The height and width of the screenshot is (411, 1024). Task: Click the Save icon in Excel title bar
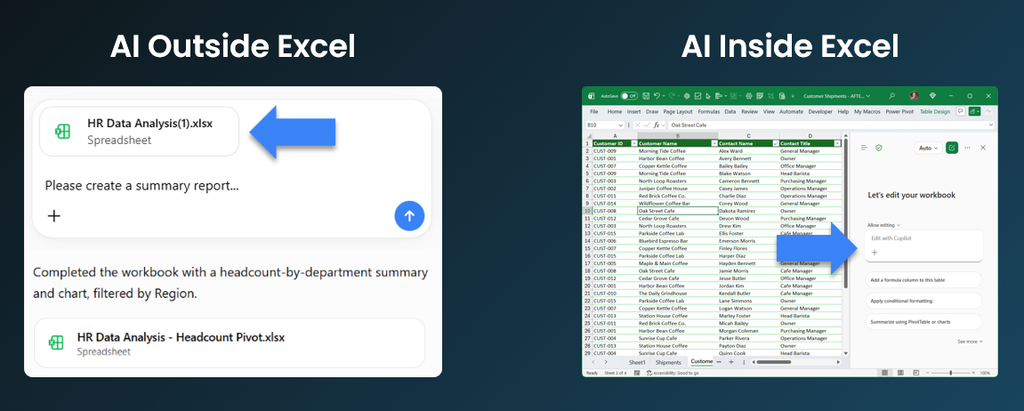pos(646,95)
